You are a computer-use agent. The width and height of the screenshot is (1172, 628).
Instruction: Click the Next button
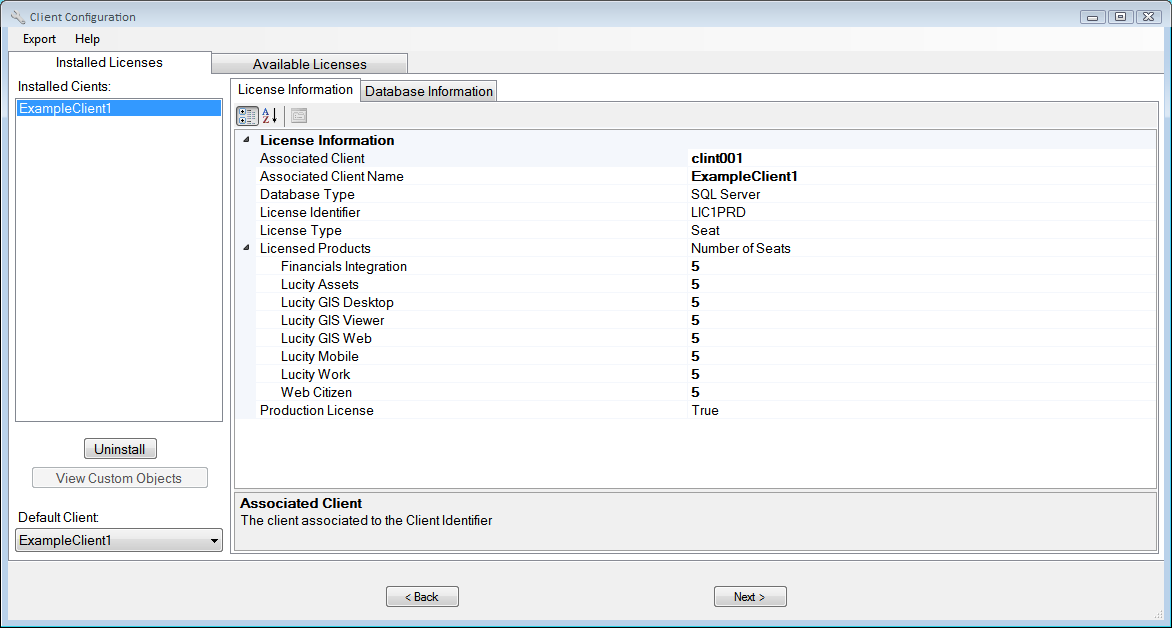(x=750, y=597)
